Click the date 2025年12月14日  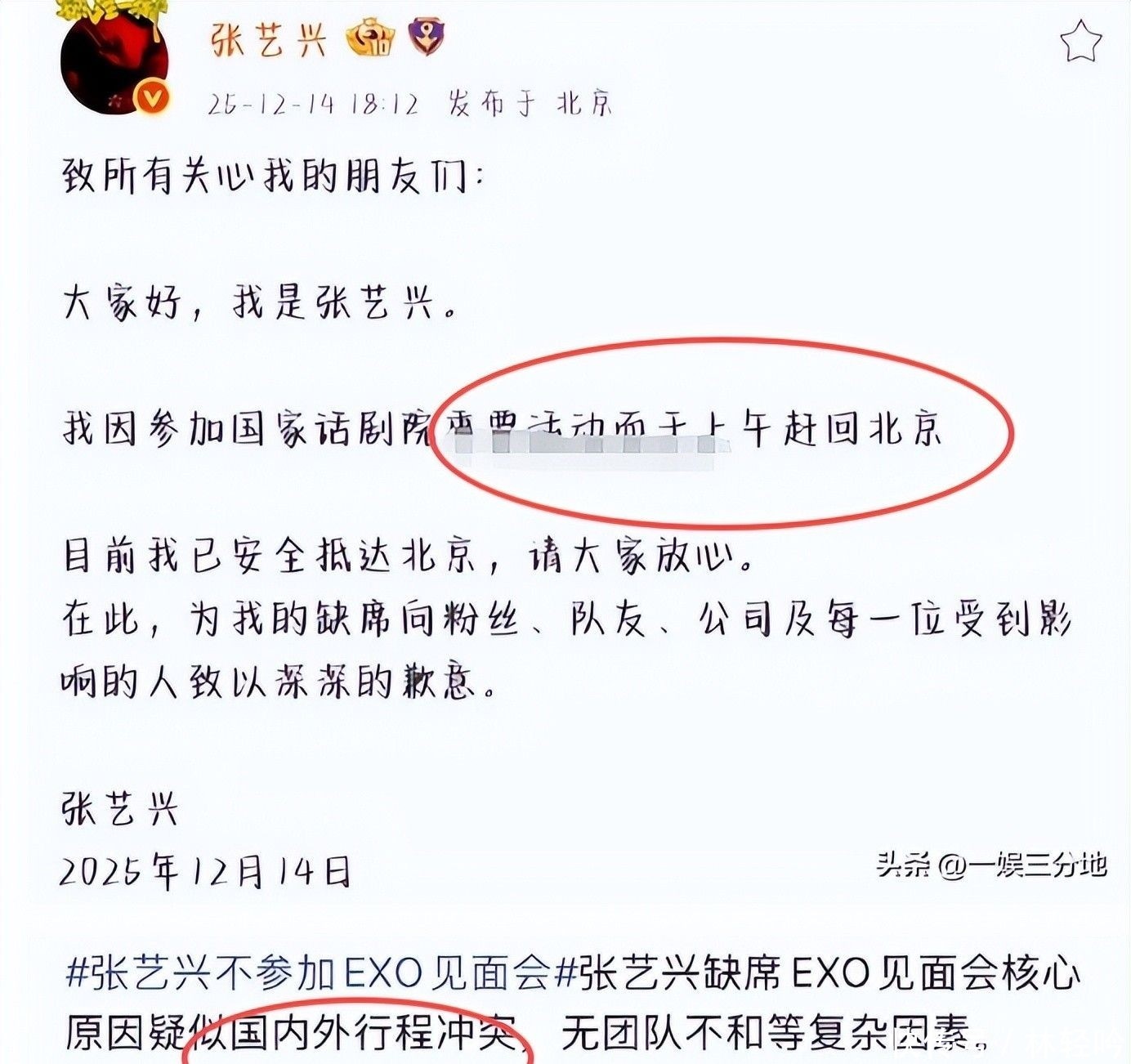pyautogui.click(x=205, y=872)
